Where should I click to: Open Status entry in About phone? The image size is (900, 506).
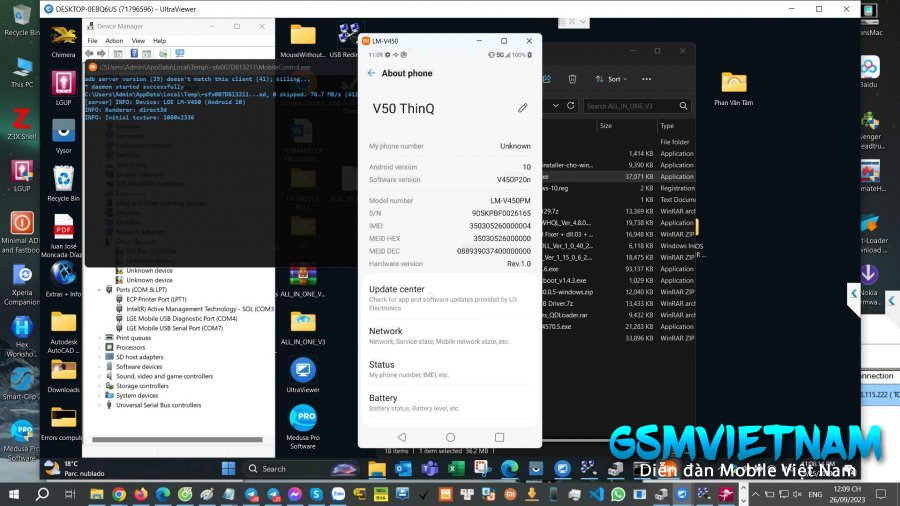coord(449,369)
